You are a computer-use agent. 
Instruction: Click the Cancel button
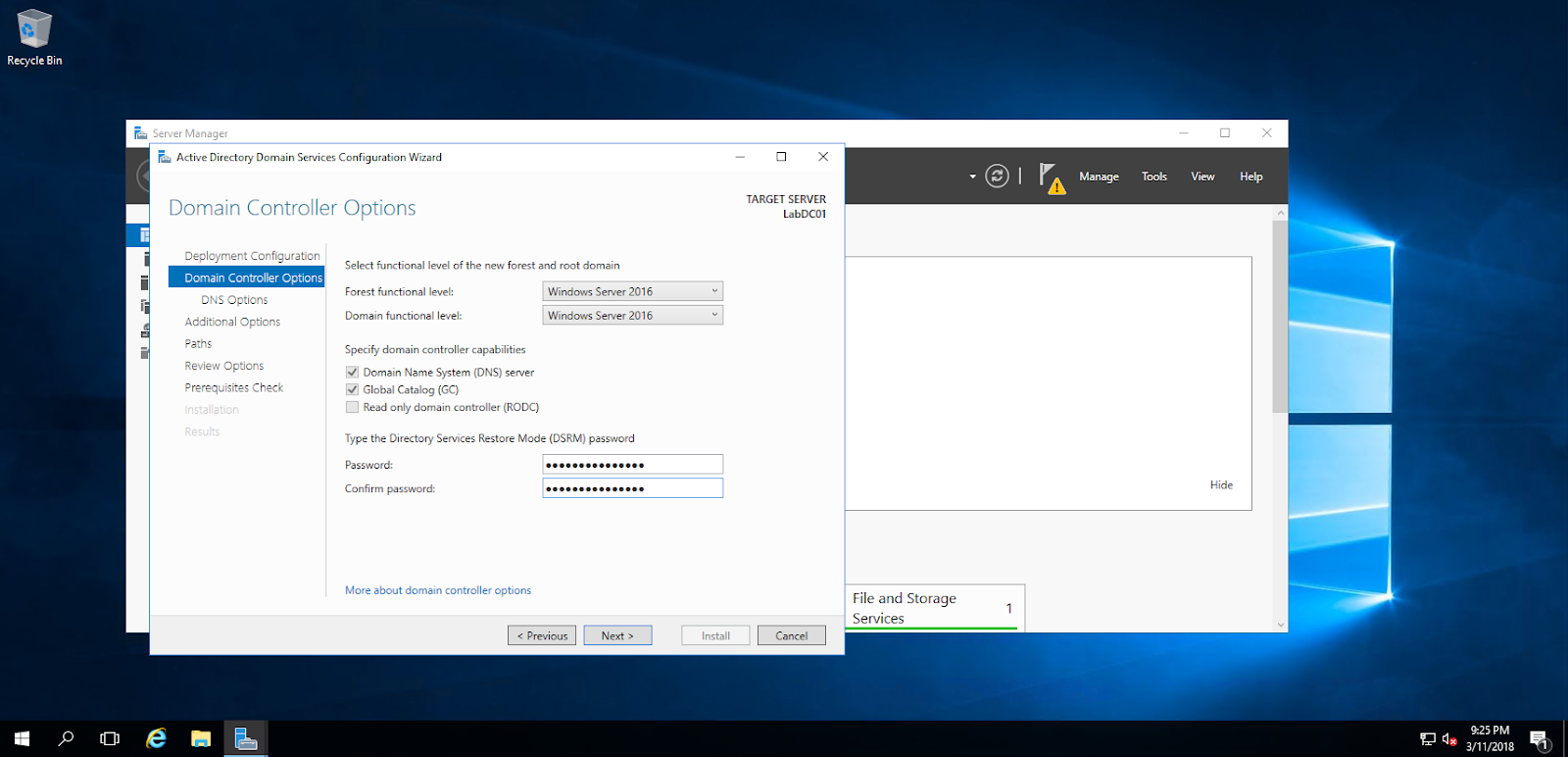click(x=792, y=635)
